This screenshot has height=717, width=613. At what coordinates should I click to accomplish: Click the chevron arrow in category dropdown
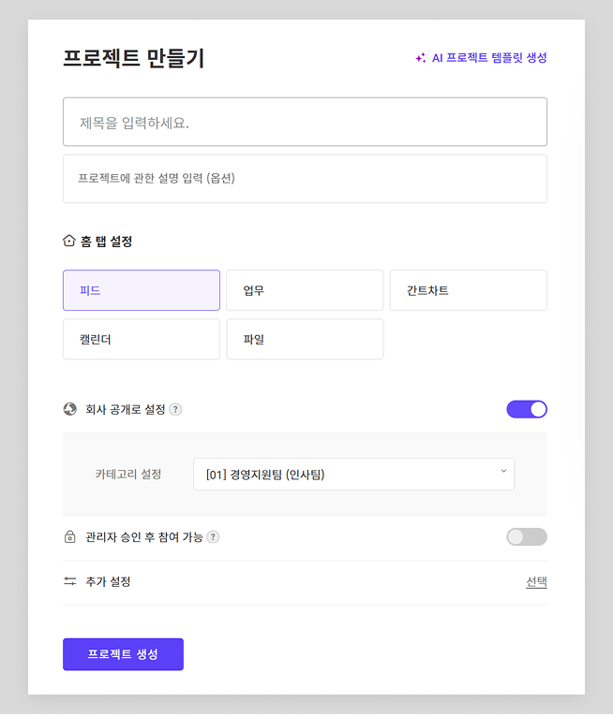coord(503,471)
